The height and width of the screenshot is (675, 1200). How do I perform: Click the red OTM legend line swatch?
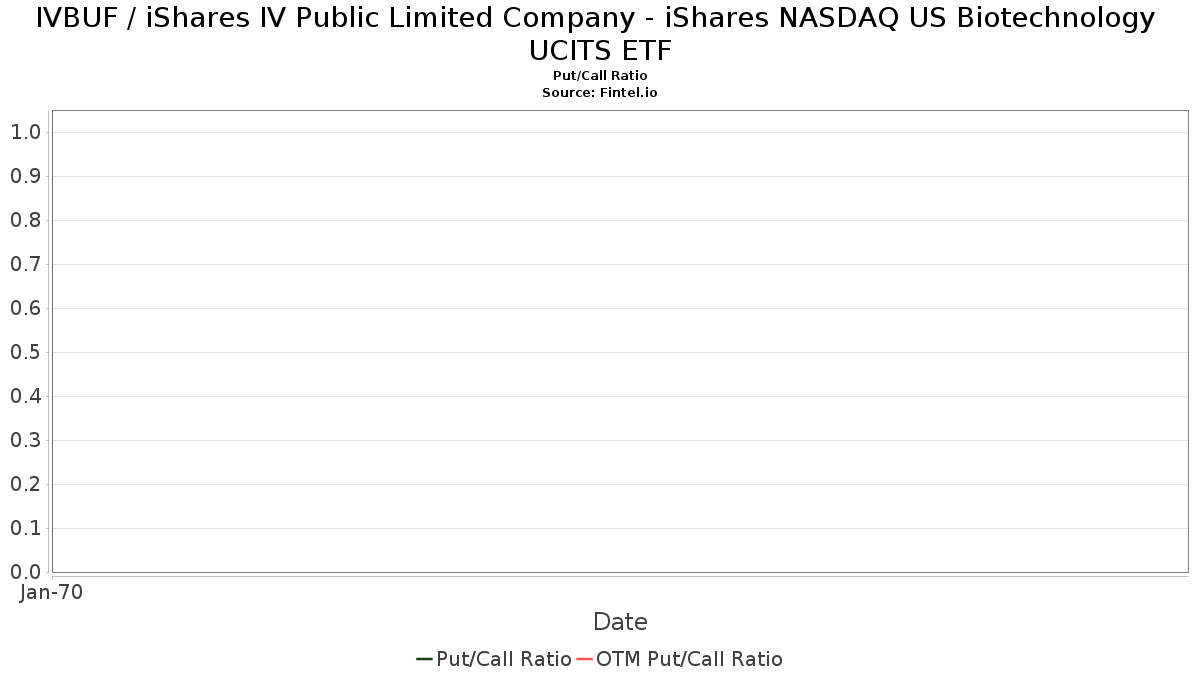tap(584, 659)
